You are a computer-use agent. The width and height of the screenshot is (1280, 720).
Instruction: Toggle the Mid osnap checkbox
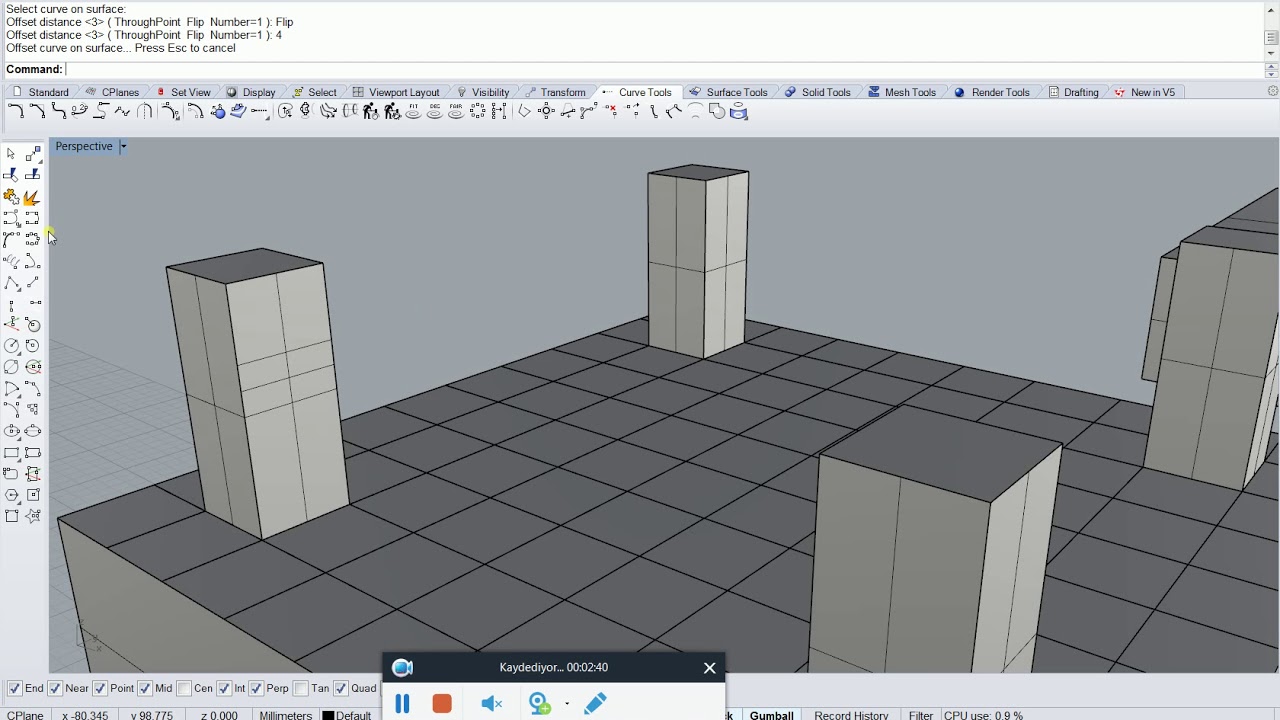(144, 688)
